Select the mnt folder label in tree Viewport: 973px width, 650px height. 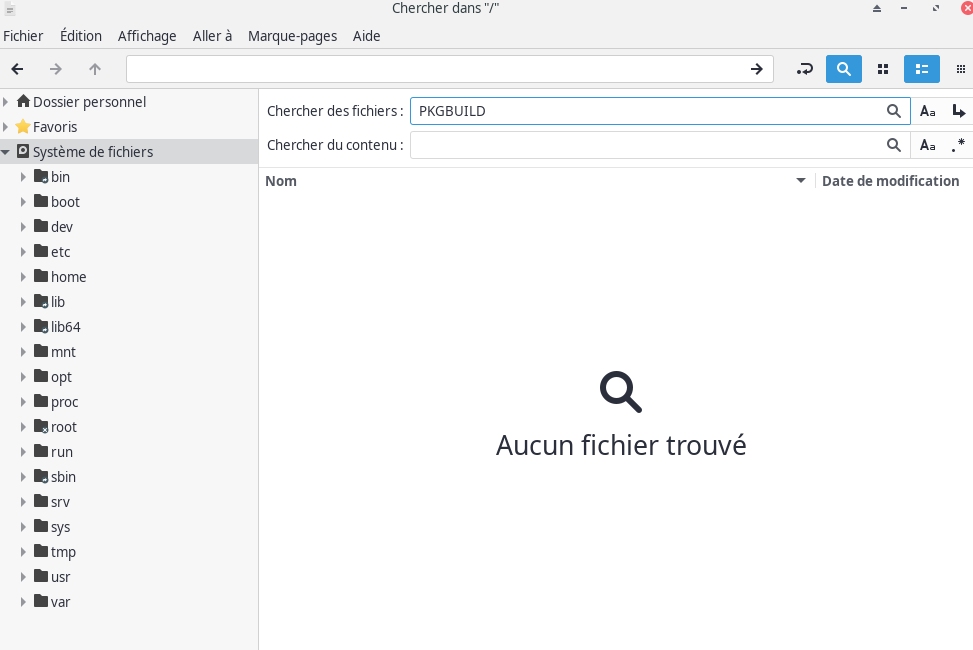coord(63,352)
